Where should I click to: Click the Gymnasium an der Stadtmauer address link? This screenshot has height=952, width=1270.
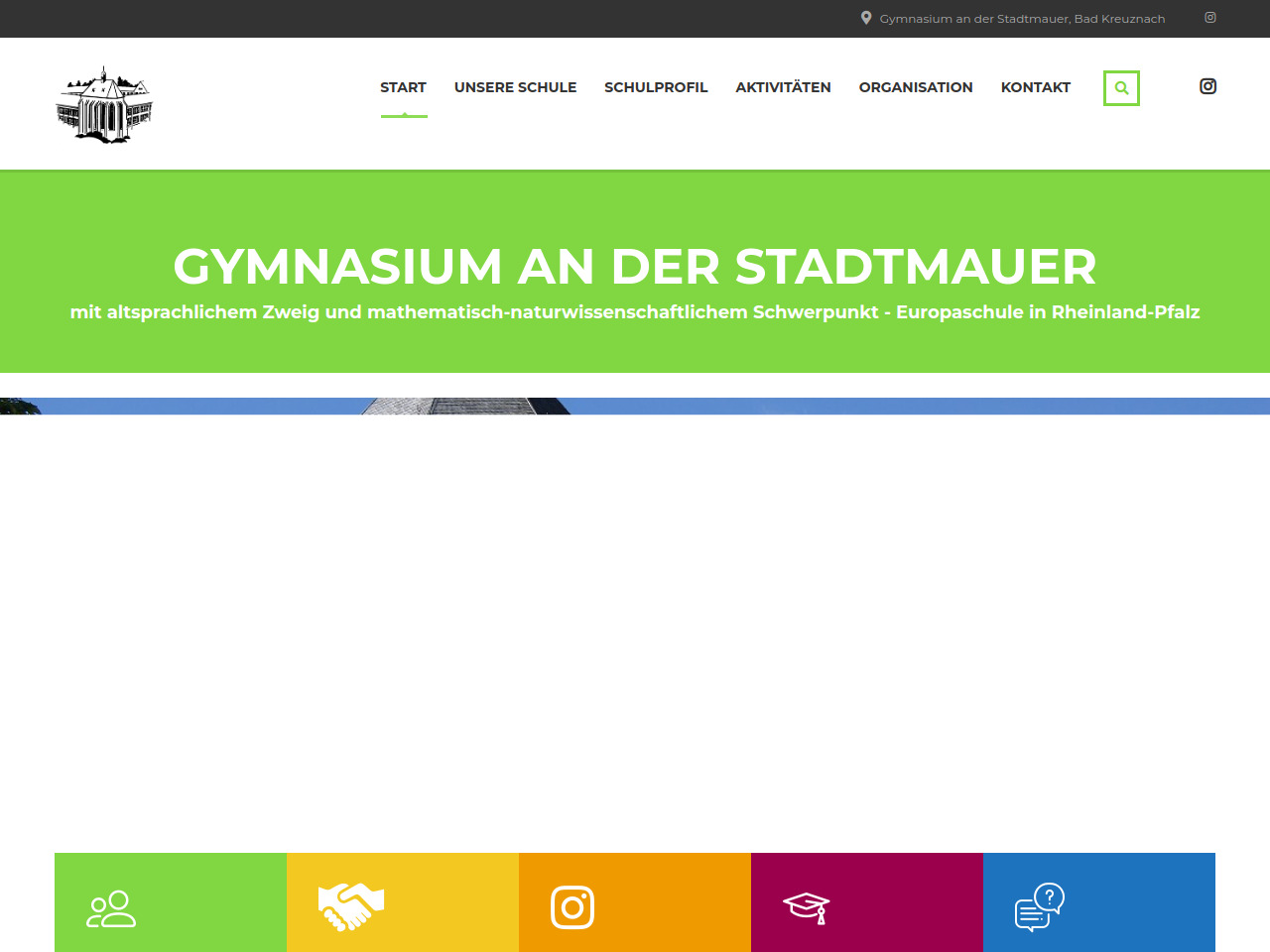point(1022,19)
